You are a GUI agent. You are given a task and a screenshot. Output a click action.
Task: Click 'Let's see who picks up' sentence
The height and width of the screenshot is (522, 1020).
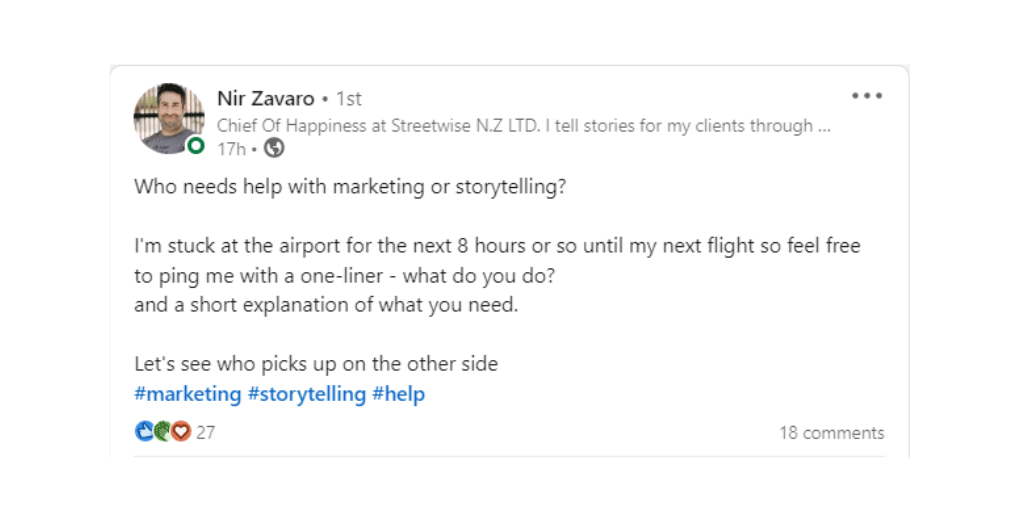[x=315, y=364]
